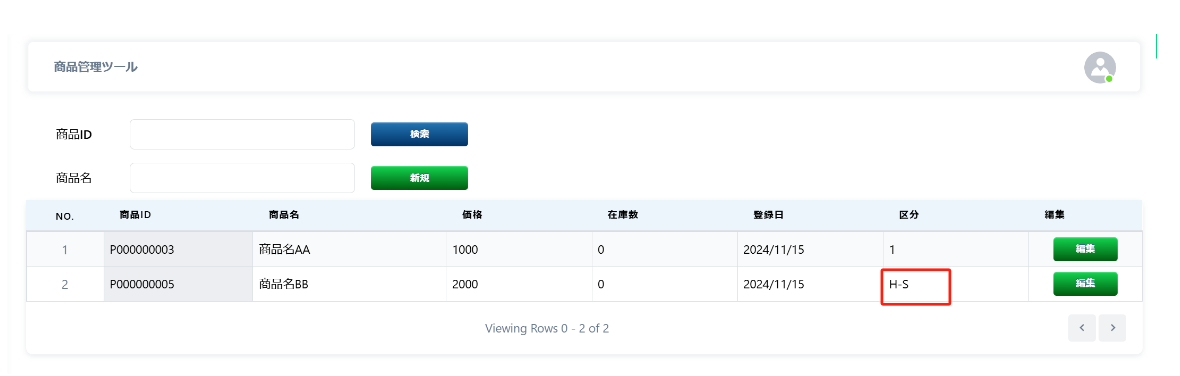The image size is (1180, 376).
Task: Focus the 商品名 input field
Action: pos(242,178)
